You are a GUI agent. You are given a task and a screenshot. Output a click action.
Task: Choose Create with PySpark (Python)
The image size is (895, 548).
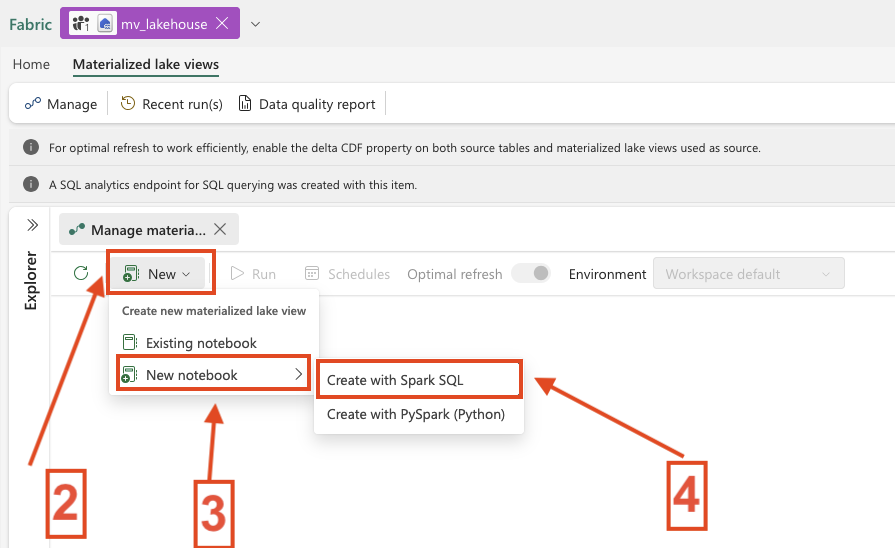coord(415,414)
